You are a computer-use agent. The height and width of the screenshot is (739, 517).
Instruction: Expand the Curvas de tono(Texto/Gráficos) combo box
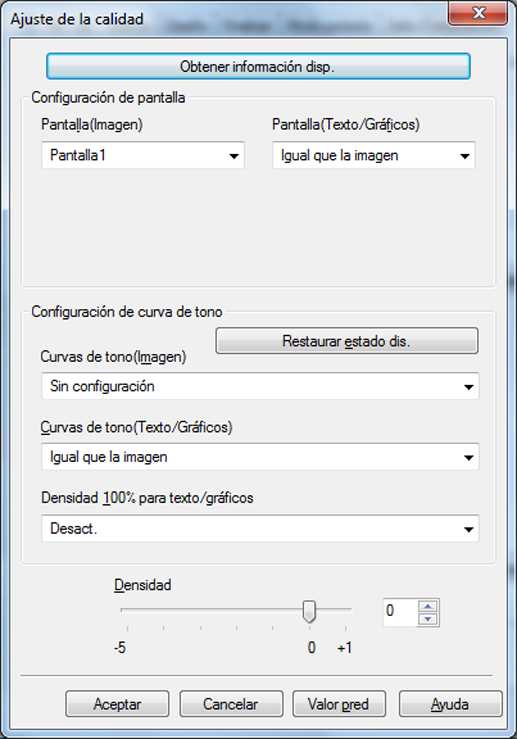[260, 457]
